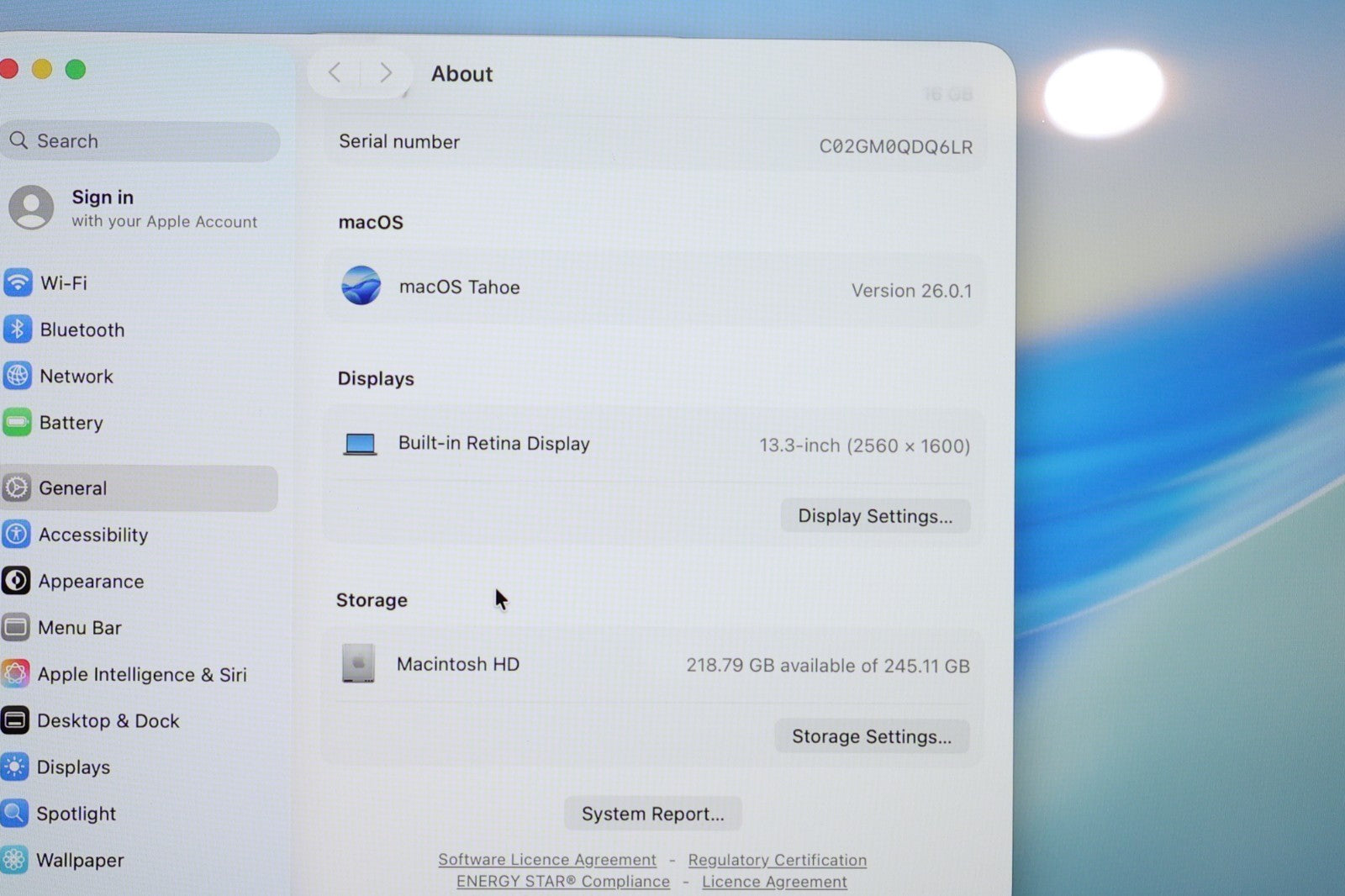Select Displays in the sidebar

coord(73,767)
